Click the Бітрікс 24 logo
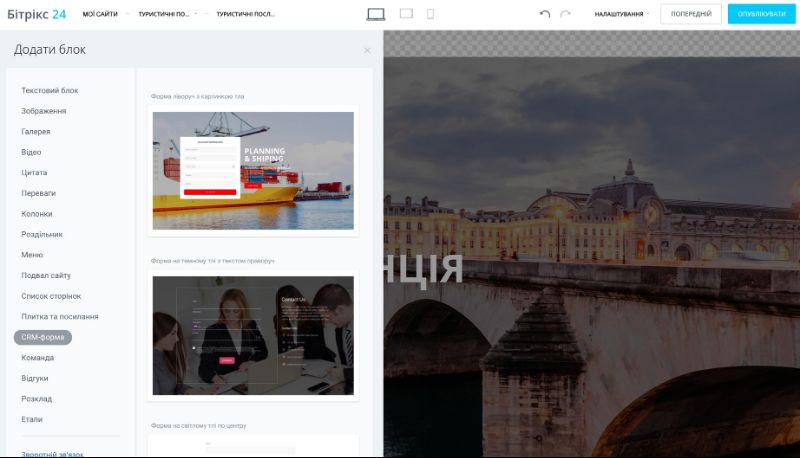Screen dimensions: 800x458 [36, 14]
